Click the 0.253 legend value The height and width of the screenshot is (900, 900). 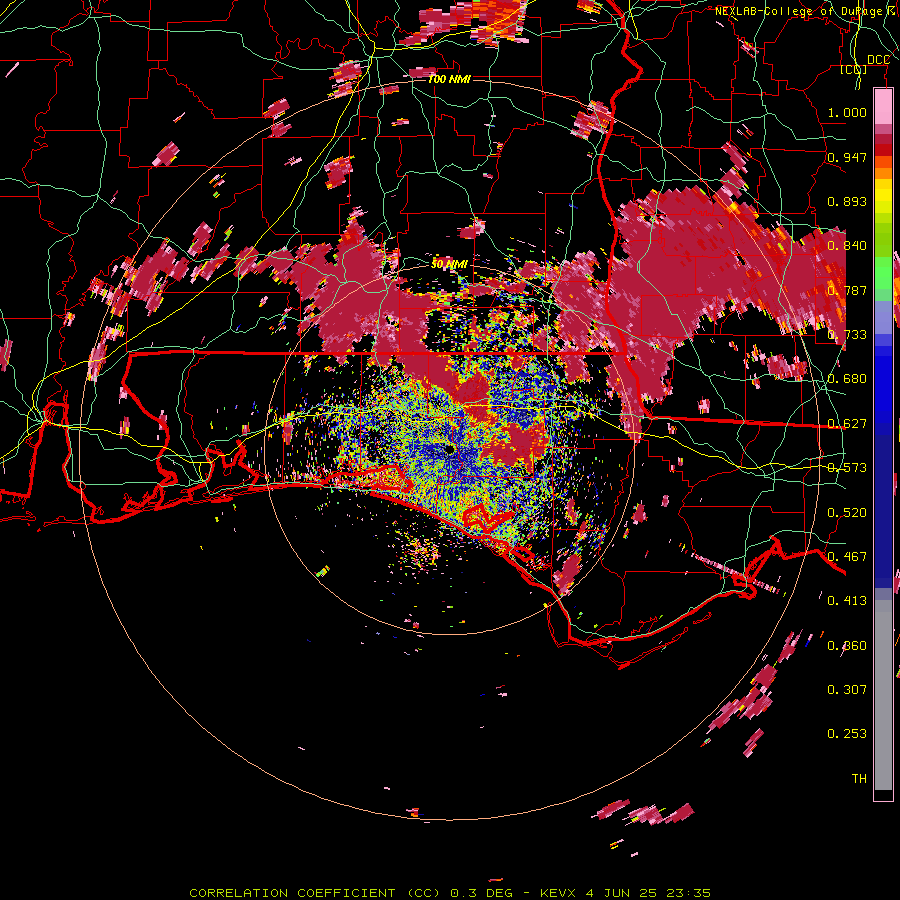click(x=847, y=734)
